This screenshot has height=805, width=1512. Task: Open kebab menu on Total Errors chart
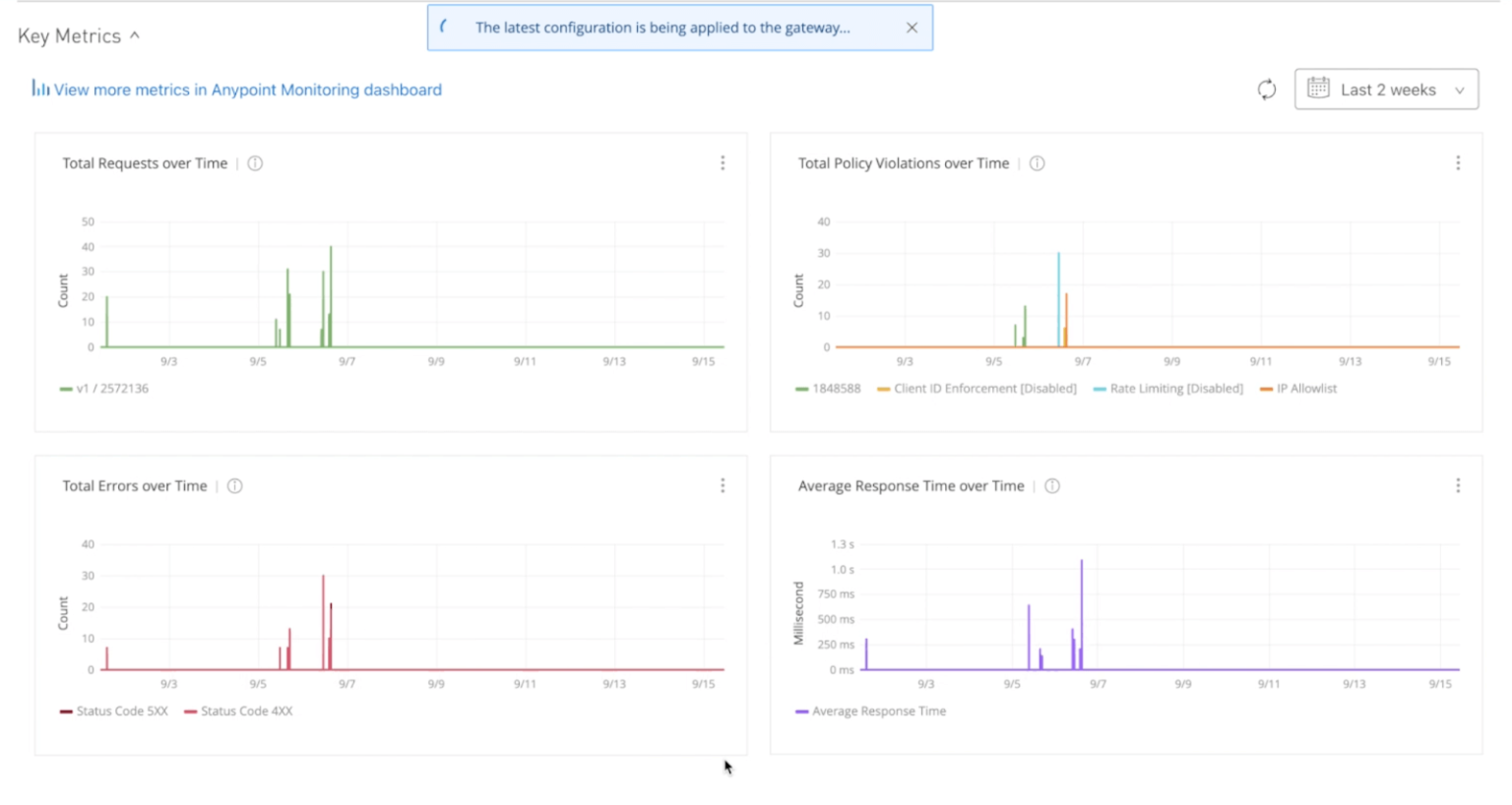[723, 486]
